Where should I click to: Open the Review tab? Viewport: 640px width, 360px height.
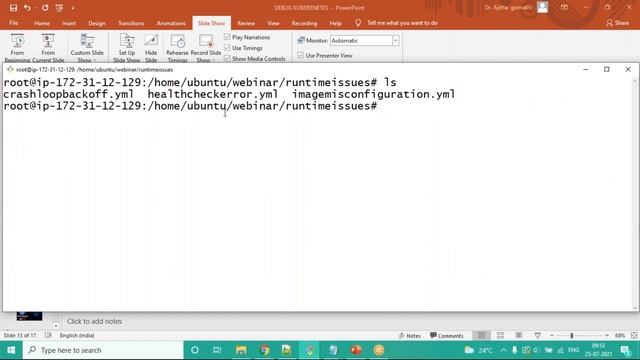[x=246, y=23]
